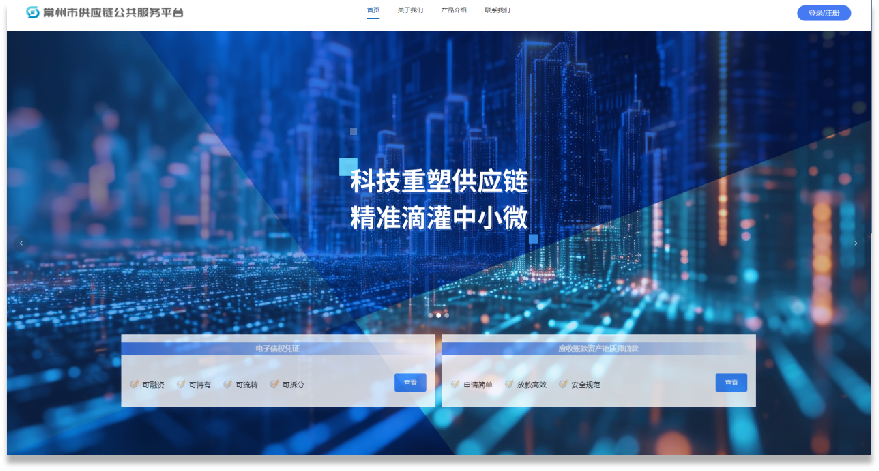Click the checkmark icon beside 放款高效
879x471 pixels.
click(509, 384)
